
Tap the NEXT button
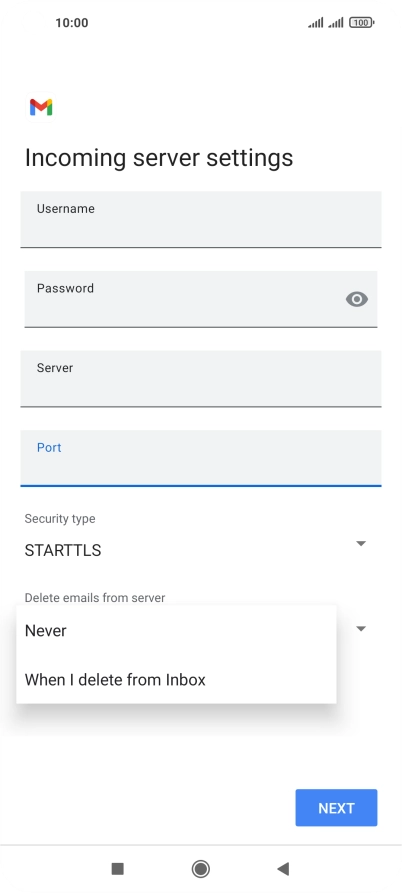[x=336, y=808]
